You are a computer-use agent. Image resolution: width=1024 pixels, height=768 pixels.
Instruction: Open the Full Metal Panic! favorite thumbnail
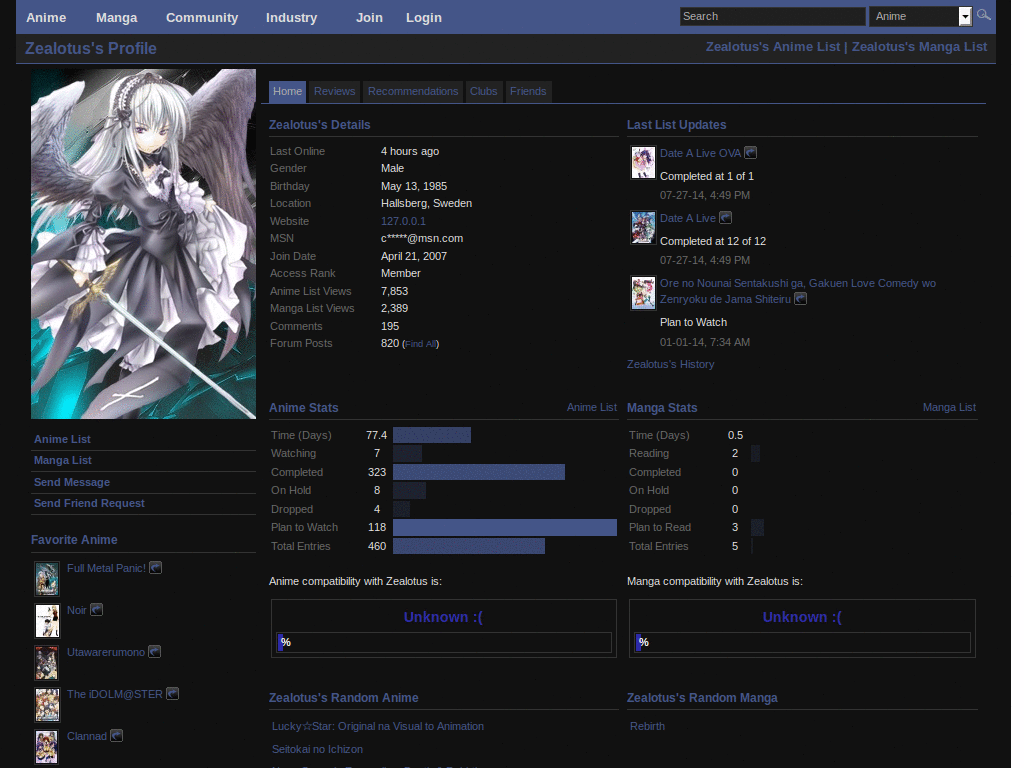click(x=47, y=579)
